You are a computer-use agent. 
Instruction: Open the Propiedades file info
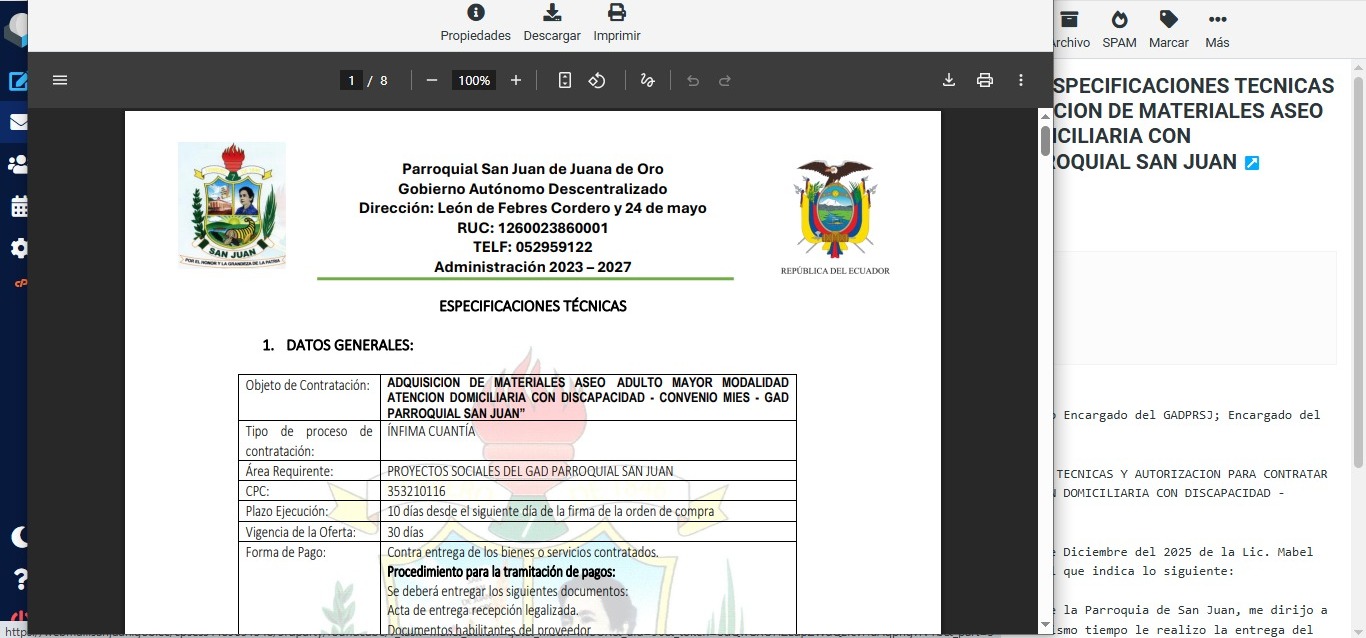pyautogui.click(x=476, y=23)
